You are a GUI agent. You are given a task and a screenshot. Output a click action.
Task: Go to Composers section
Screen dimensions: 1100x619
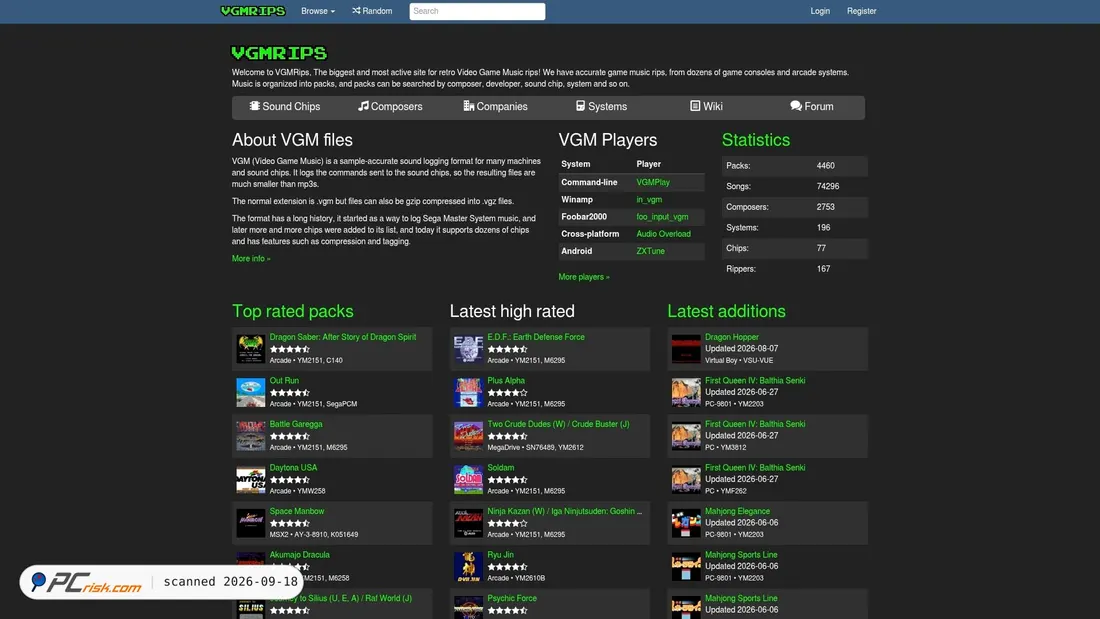click(x=390, y=107)
